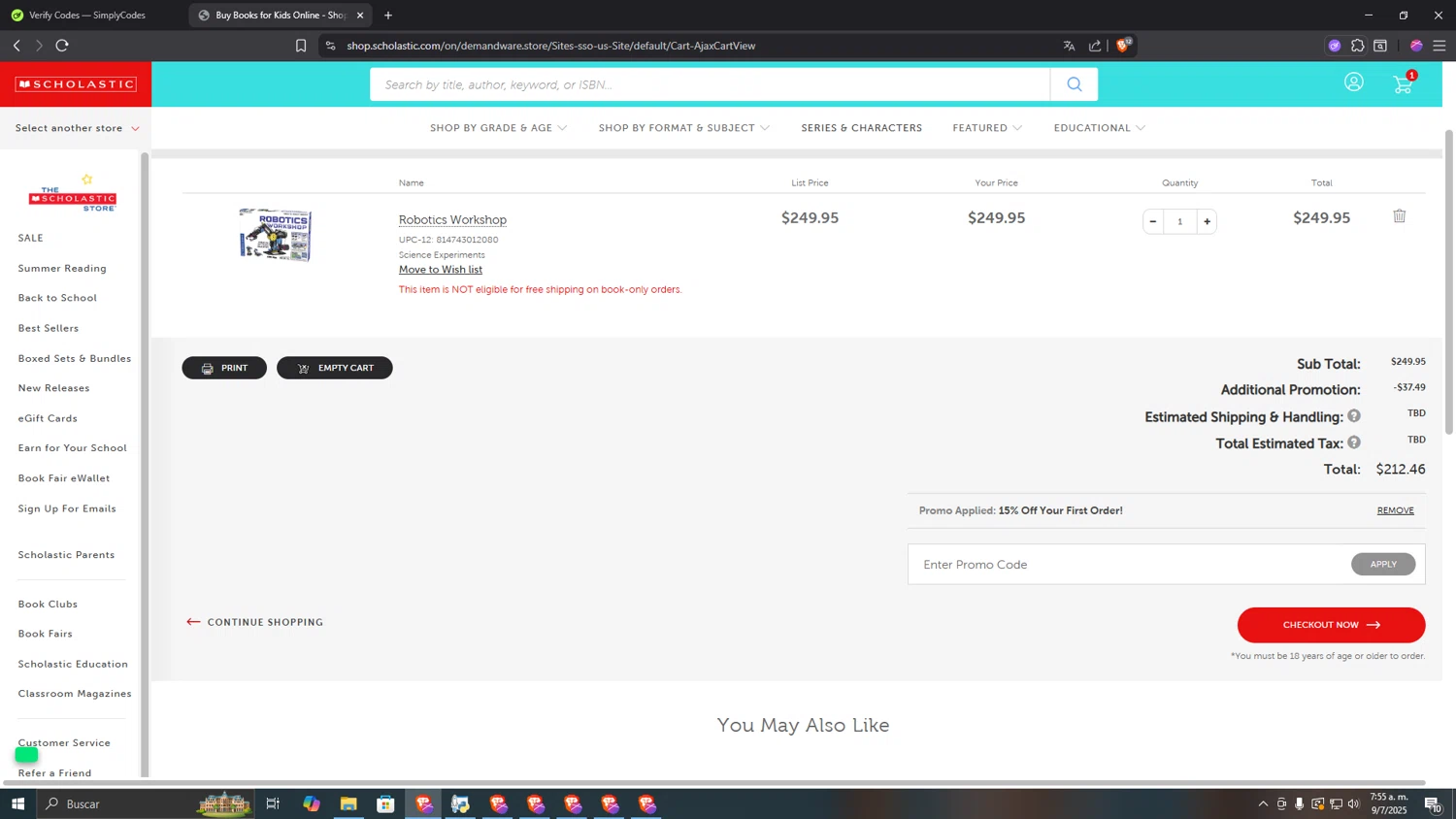Expand Shop by Grade & Age menu
The width and height of the screenshot is (1456, 819).
(498, 128)
